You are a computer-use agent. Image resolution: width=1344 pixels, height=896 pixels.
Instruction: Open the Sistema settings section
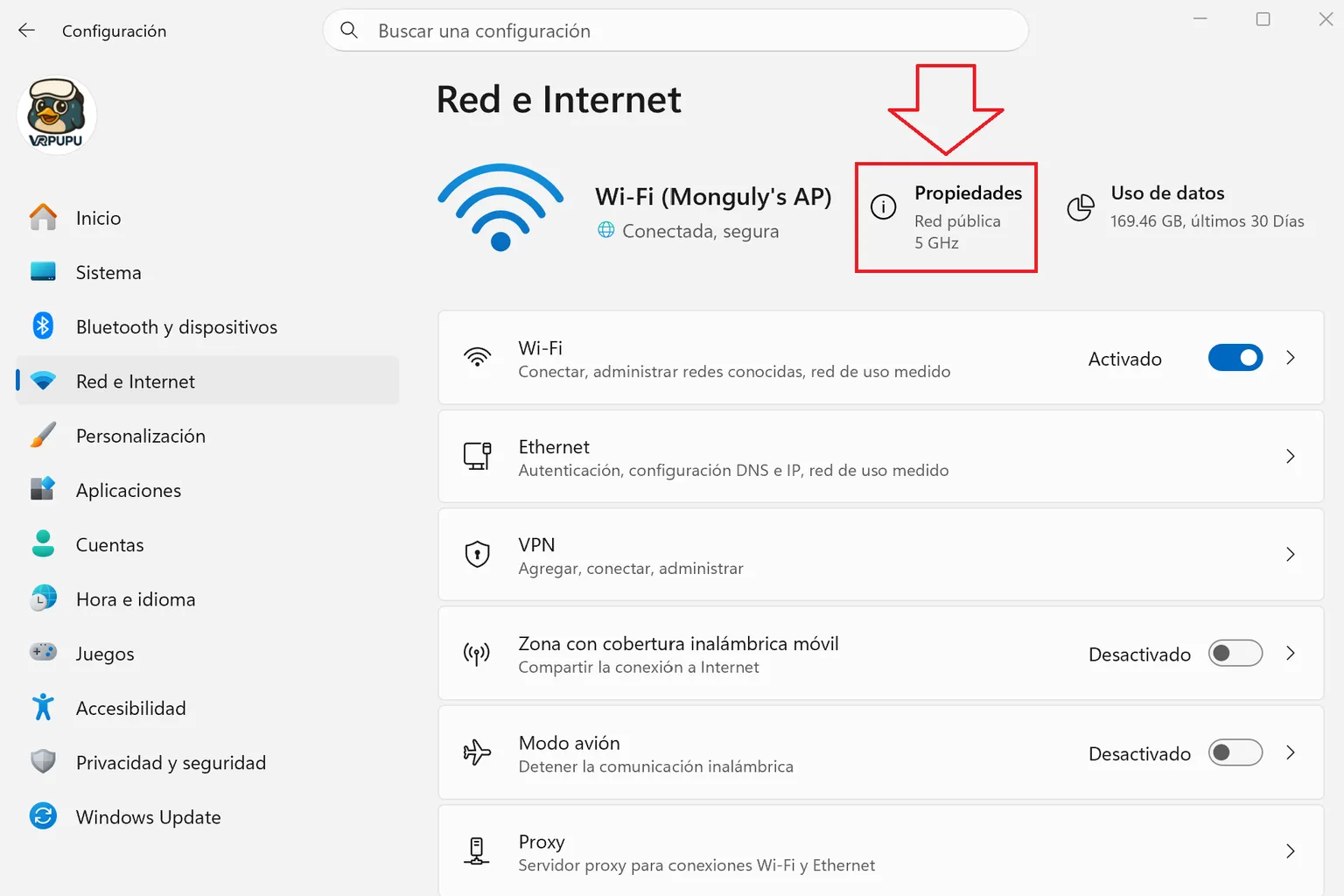tap(207, 272)
